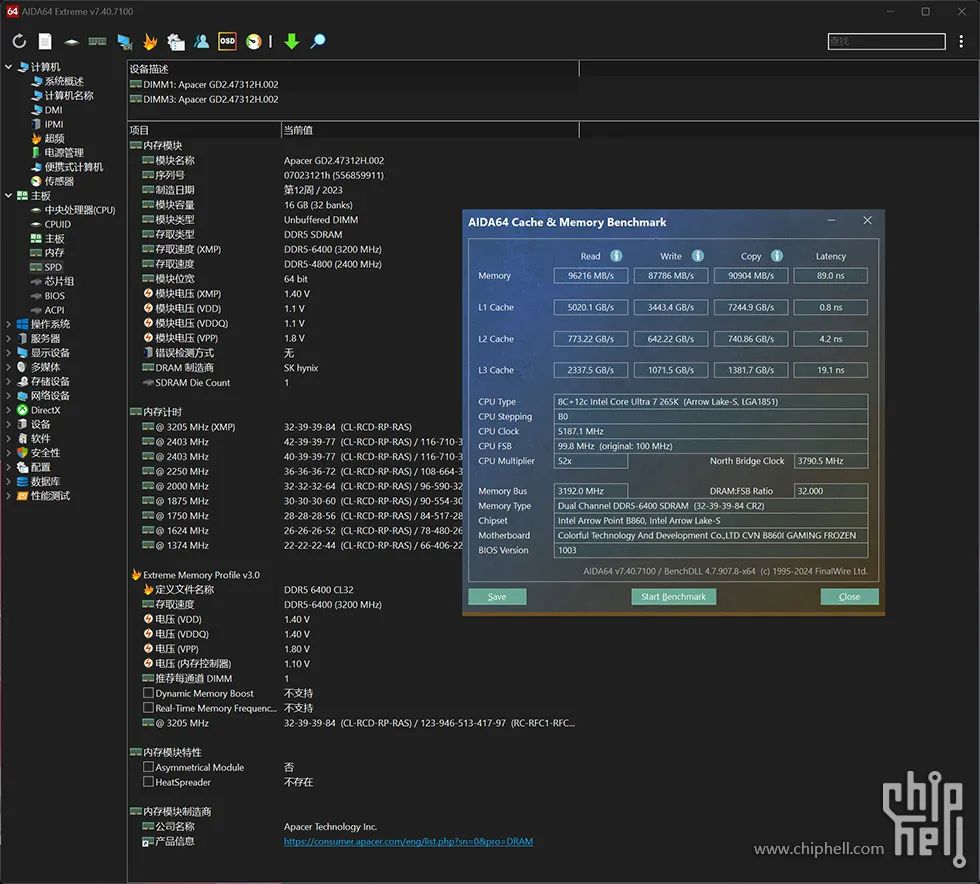Expand the 性能测试 tree node

(8, 496)
